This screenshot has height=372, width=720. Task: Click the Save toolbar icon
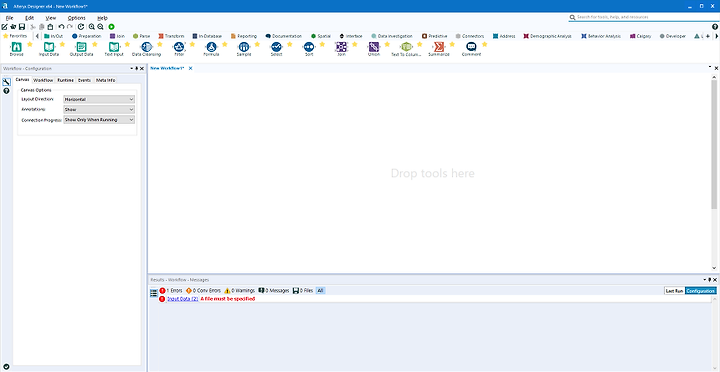pyautogui.click(x=22, y=27)
